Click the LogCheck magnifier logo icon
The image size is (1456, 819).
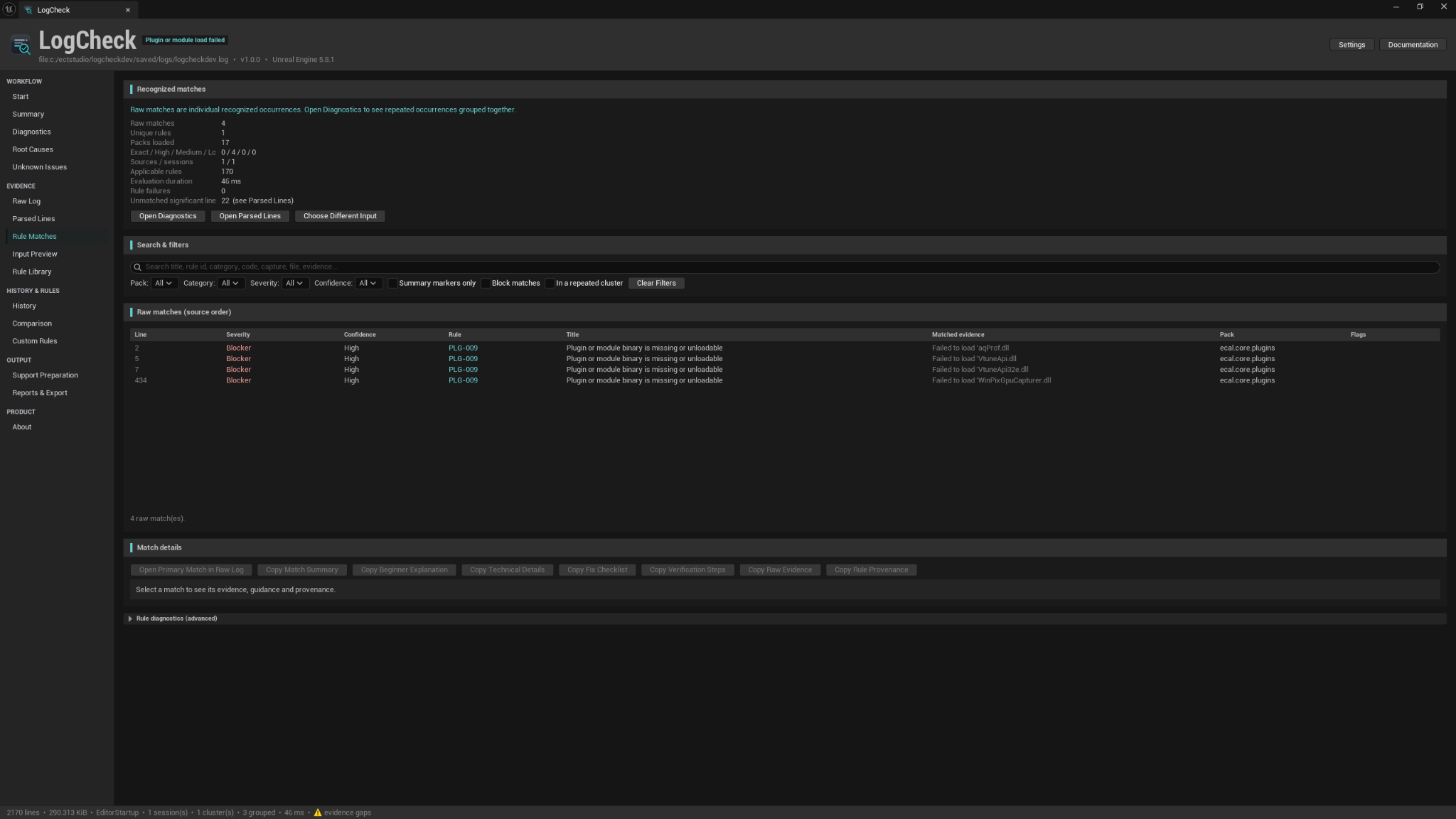21,45
